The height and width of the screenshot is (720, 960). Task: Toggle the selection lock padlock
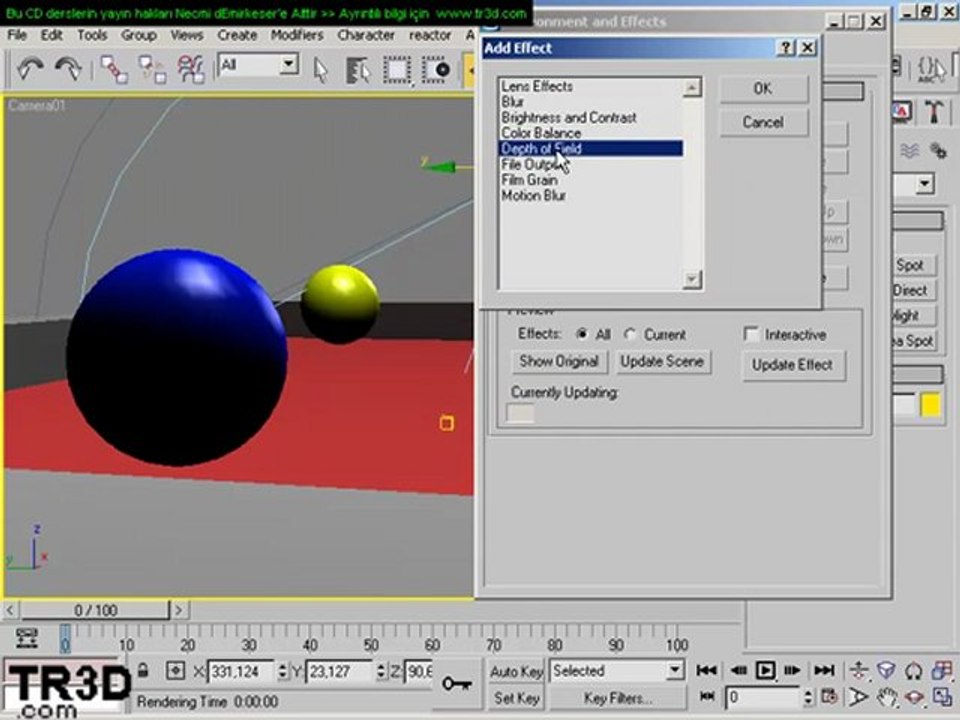[143, 670]
